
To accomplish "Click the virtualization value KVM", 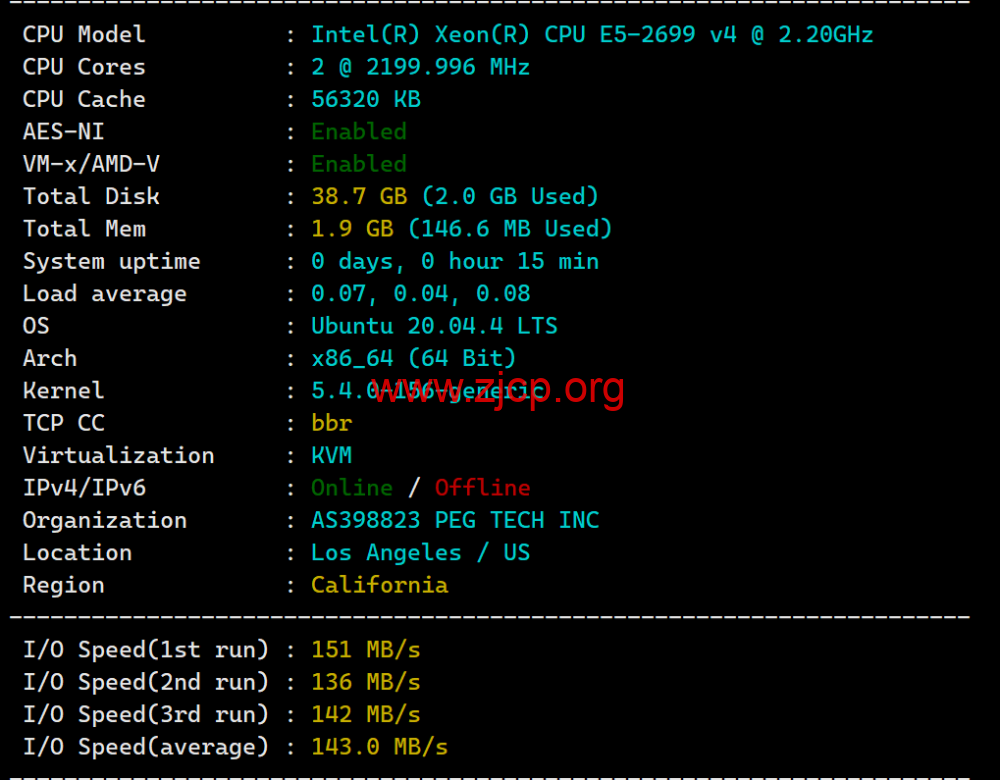I will point(332,455).
